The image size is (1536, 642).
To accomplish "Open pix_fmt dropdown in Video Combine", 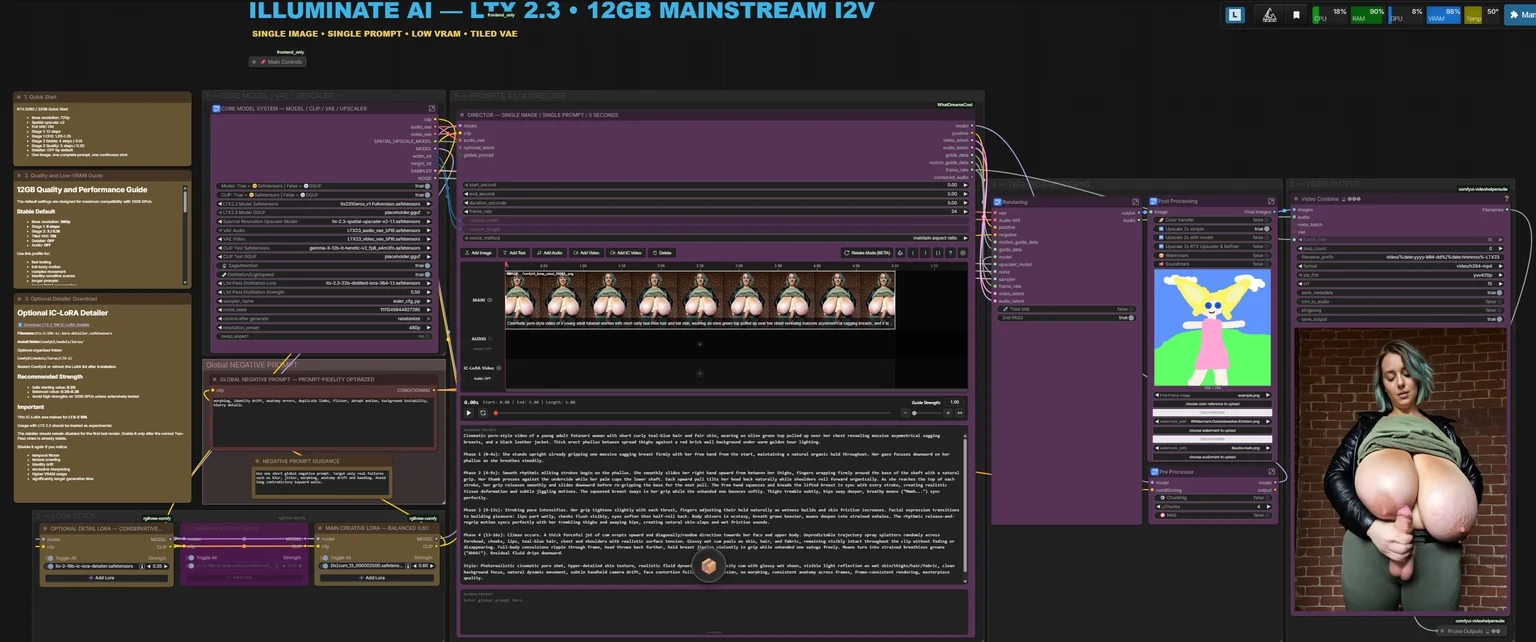I will point(1400,274).
